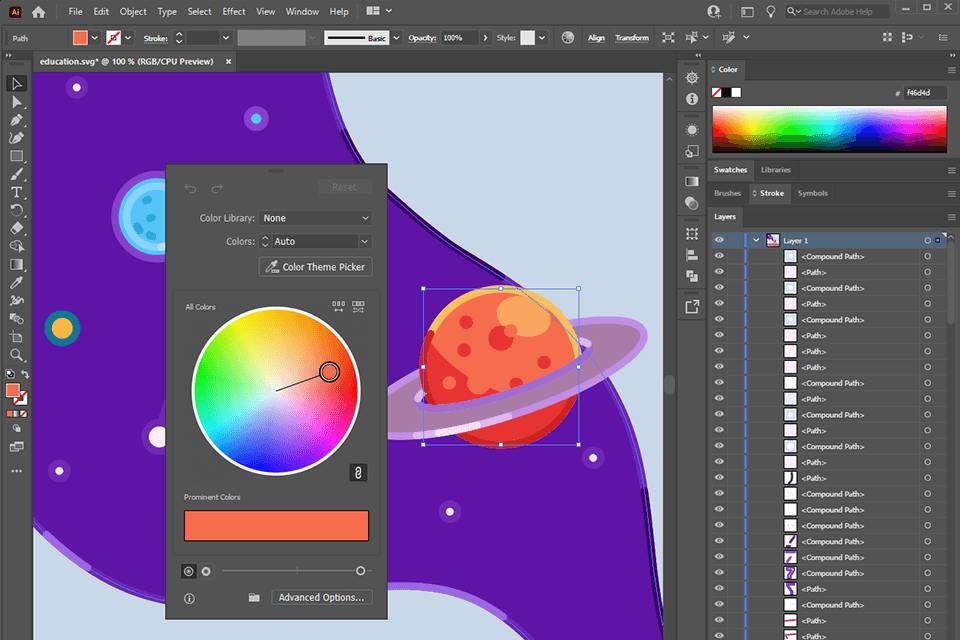Hide the first Compound Path layer

719,256
